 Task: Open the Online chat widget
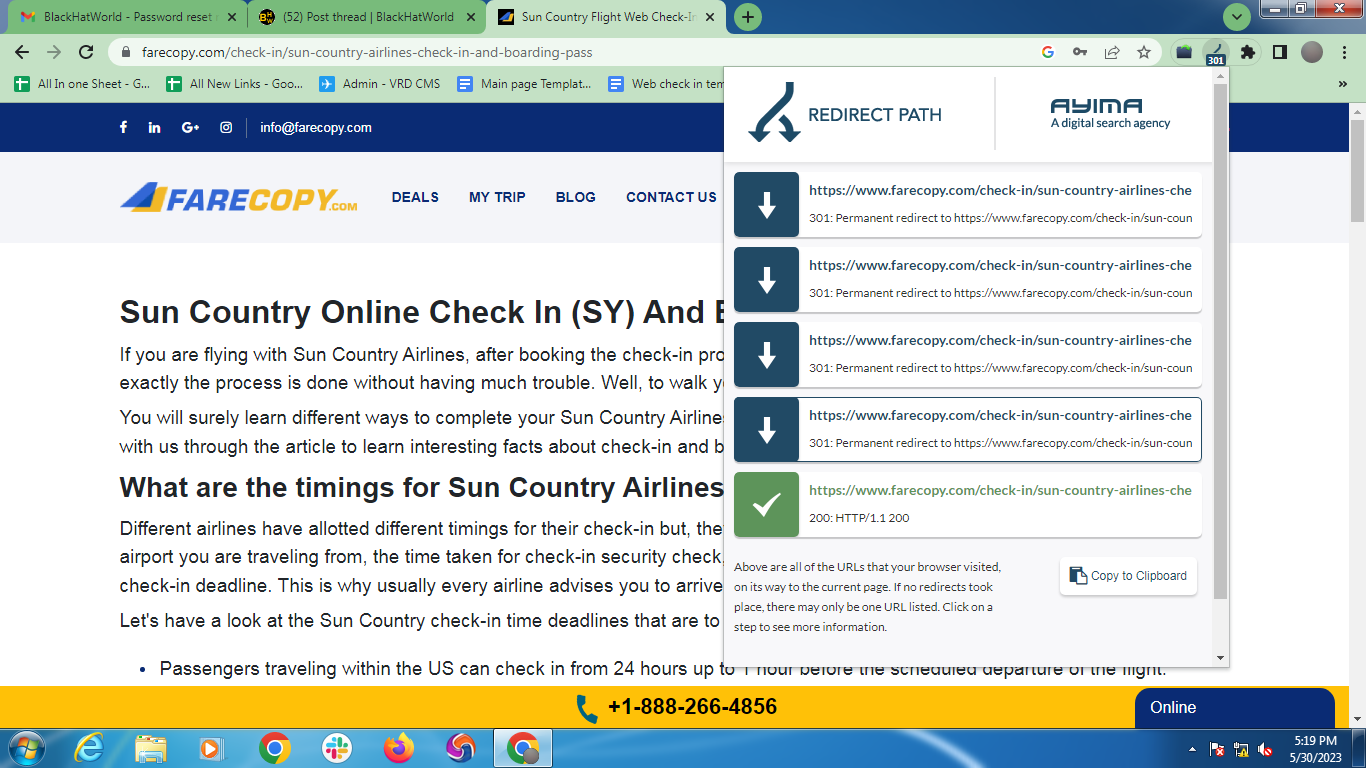pos(1235,707)
